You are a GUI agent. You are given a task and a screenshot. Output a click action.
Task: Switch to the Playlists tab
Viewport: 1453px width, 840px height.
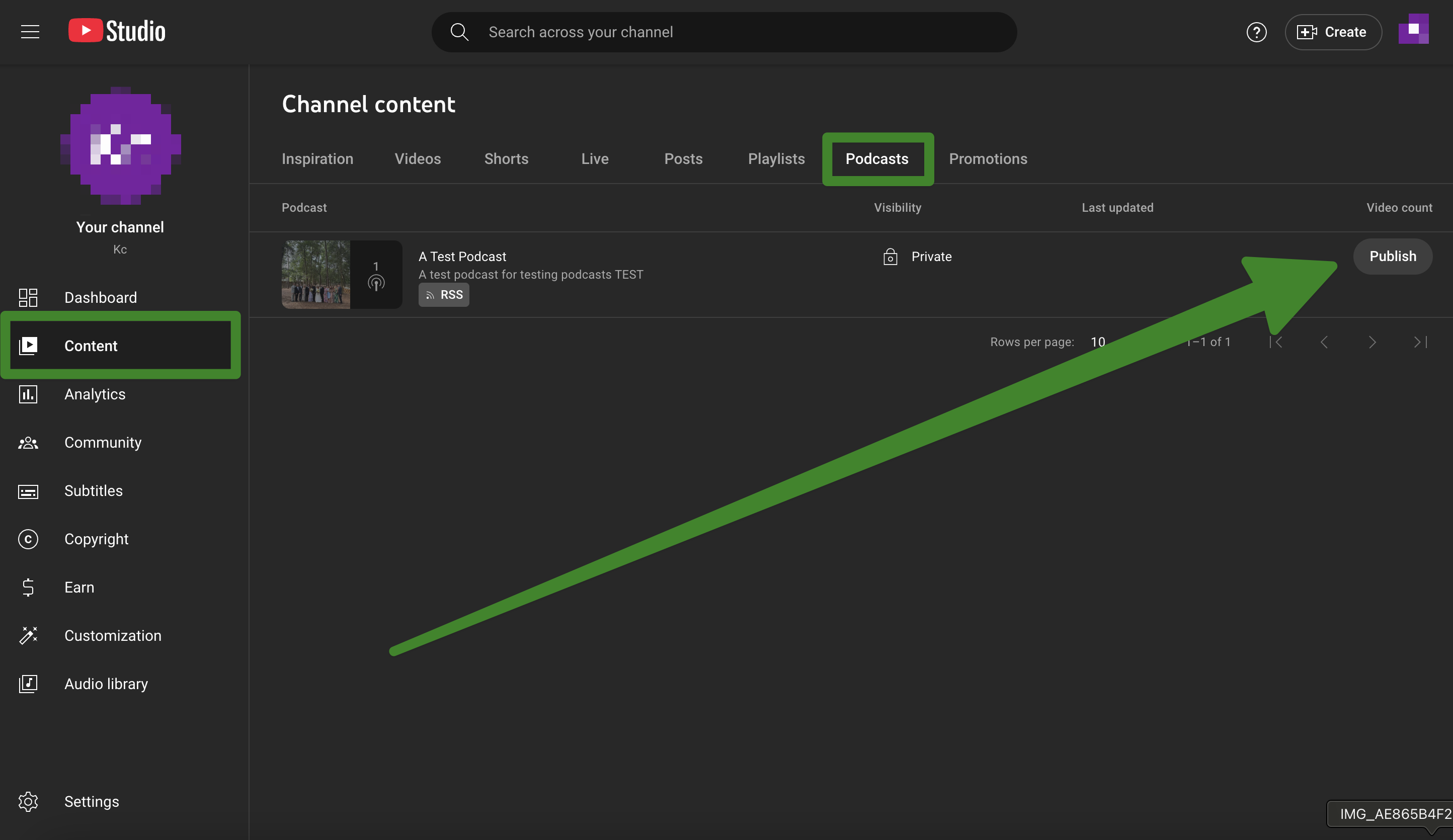776,159
